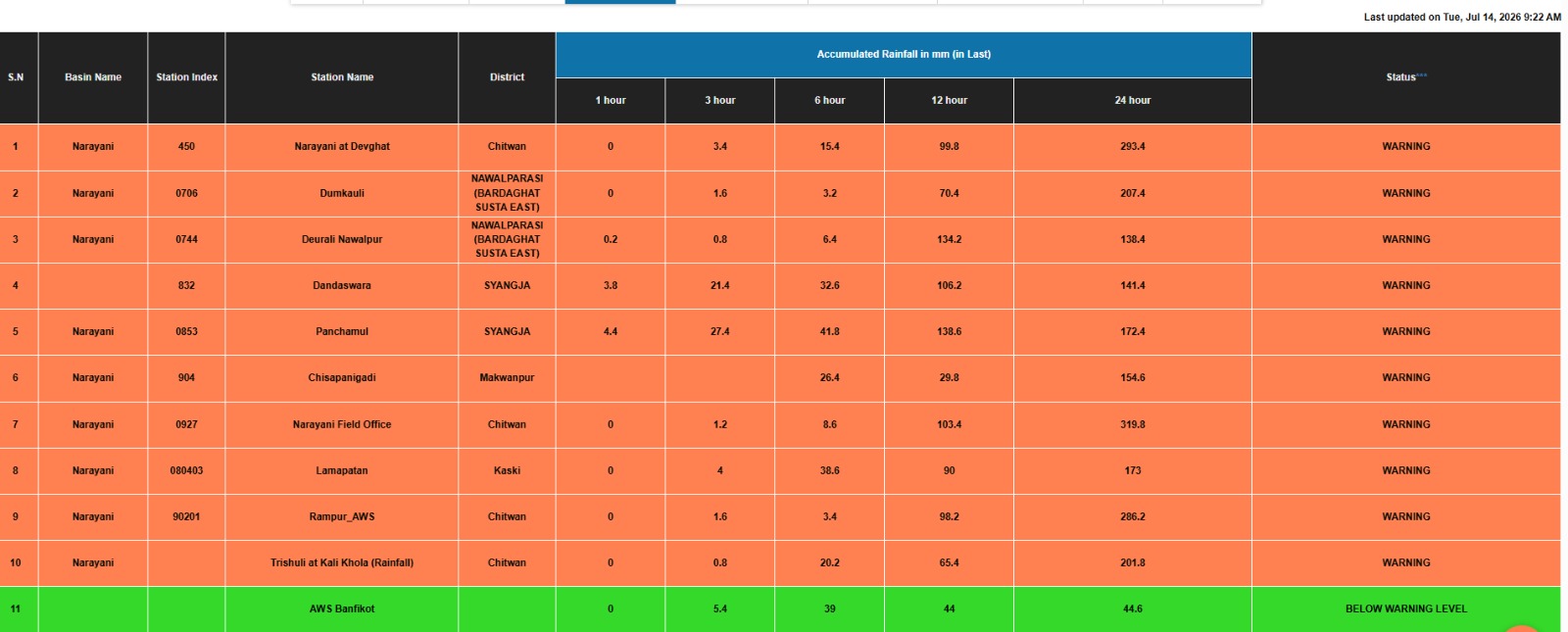Screen dimensions: 1568x632
Task: Click WARNING status for Chisapanigadi row
Action: [1406, 378]
